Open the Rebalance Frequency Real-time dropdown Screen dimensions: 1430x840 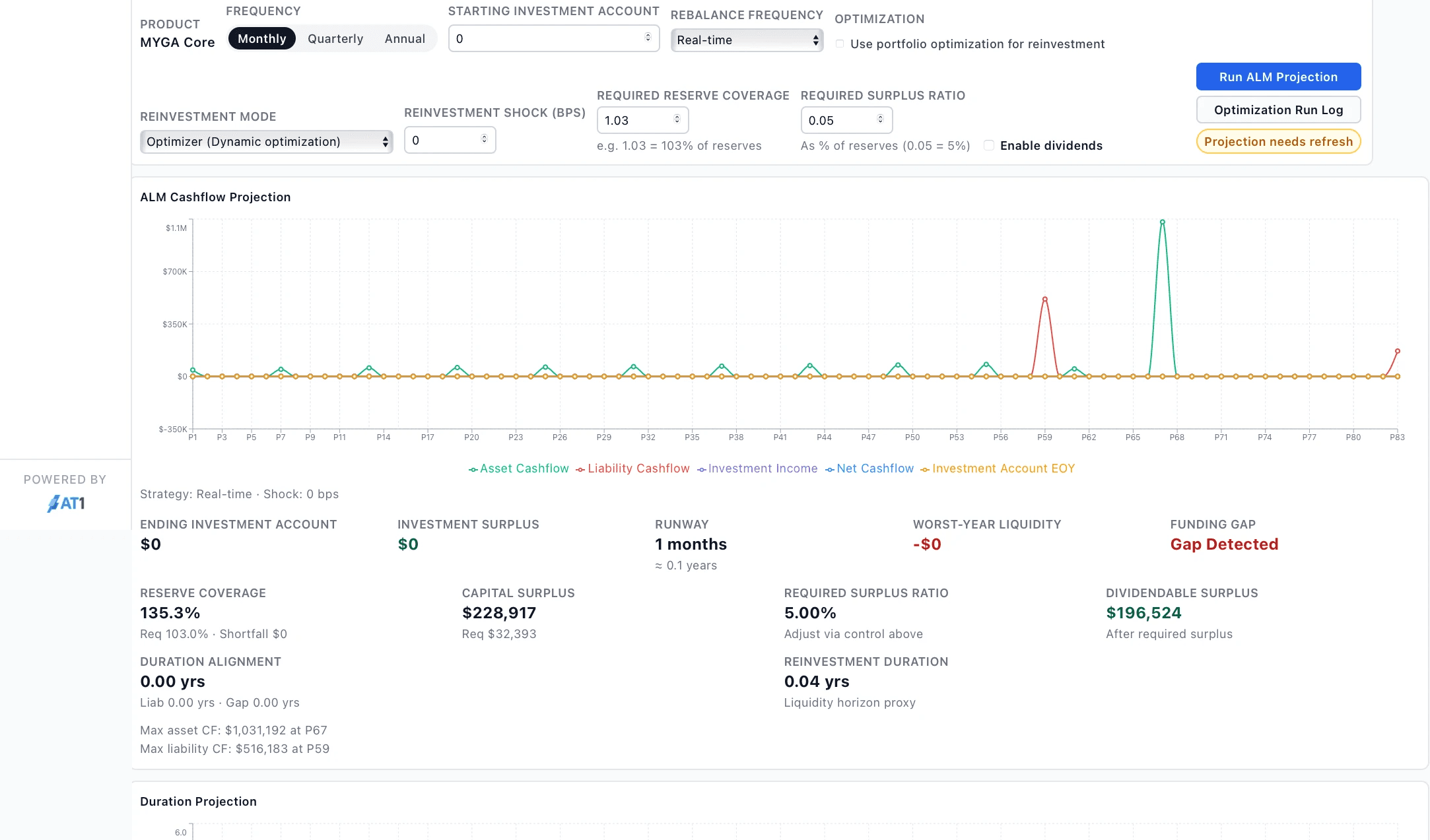coord(747,40)
